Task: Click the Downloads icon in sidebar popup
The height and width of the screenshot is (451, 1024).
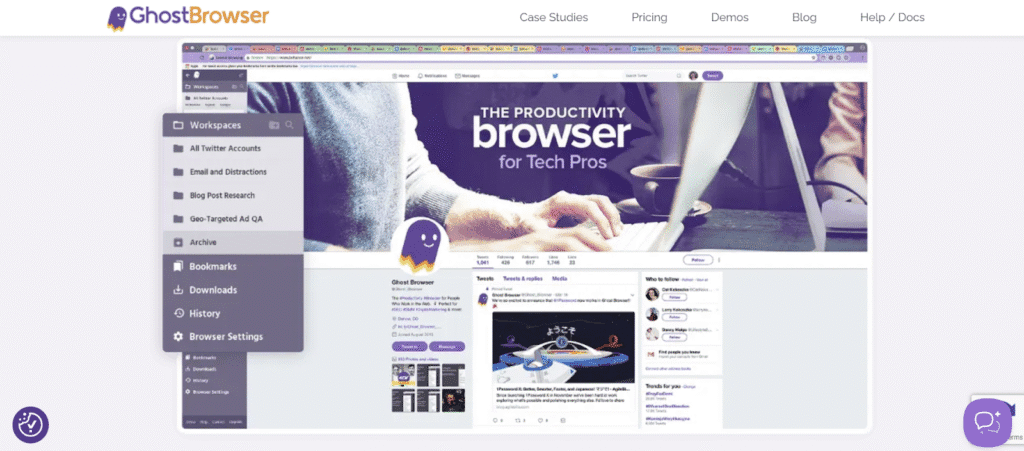Action: pyautogui.click(x=178, y=290)
